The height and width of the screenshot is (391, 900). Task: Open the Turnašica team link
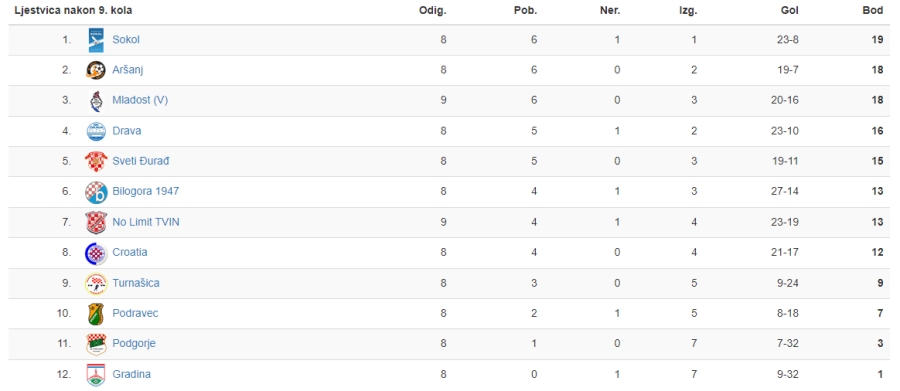tap(136, 282)
